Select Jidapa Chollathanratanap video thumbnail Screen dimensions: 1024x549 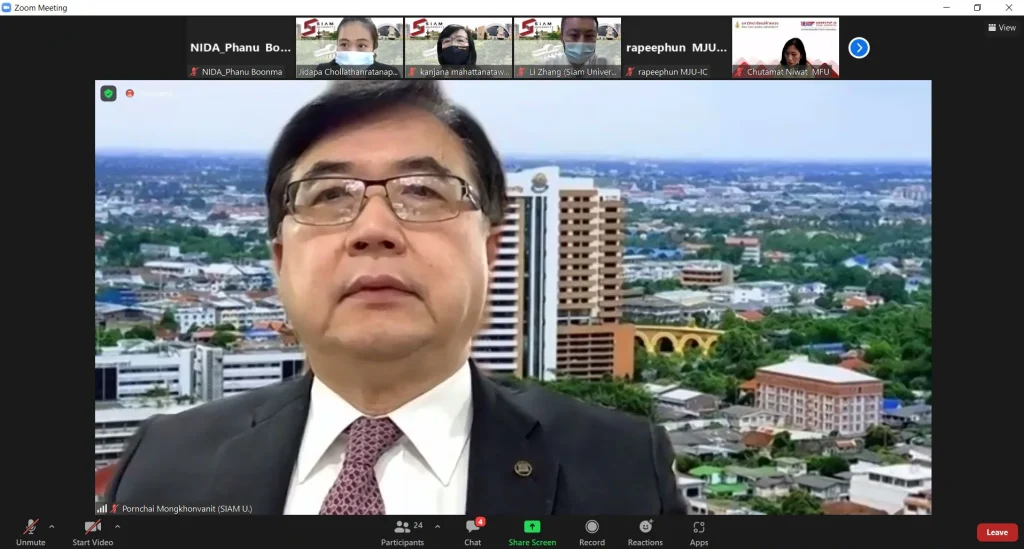point(349,48)
